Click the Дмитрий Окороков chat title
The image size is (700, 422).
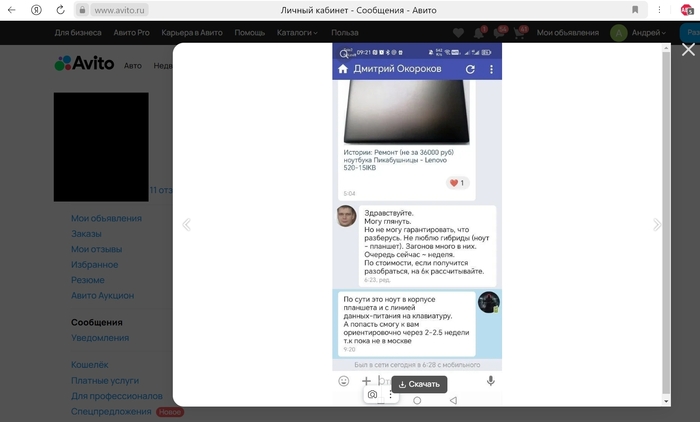[397, 69]
